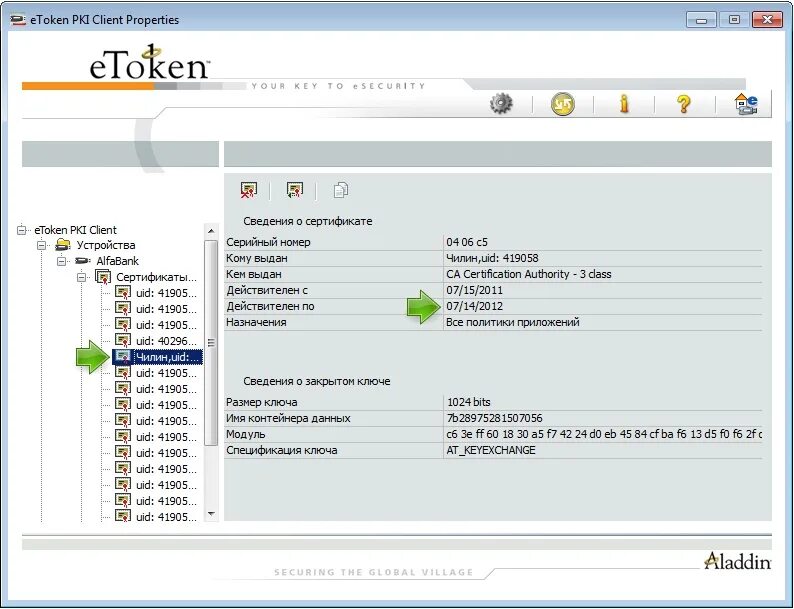Image resolution: width=794 pixels, height=609 pixels.
Task: Click tree scrollbar up arrow
Action: [211, 231]
